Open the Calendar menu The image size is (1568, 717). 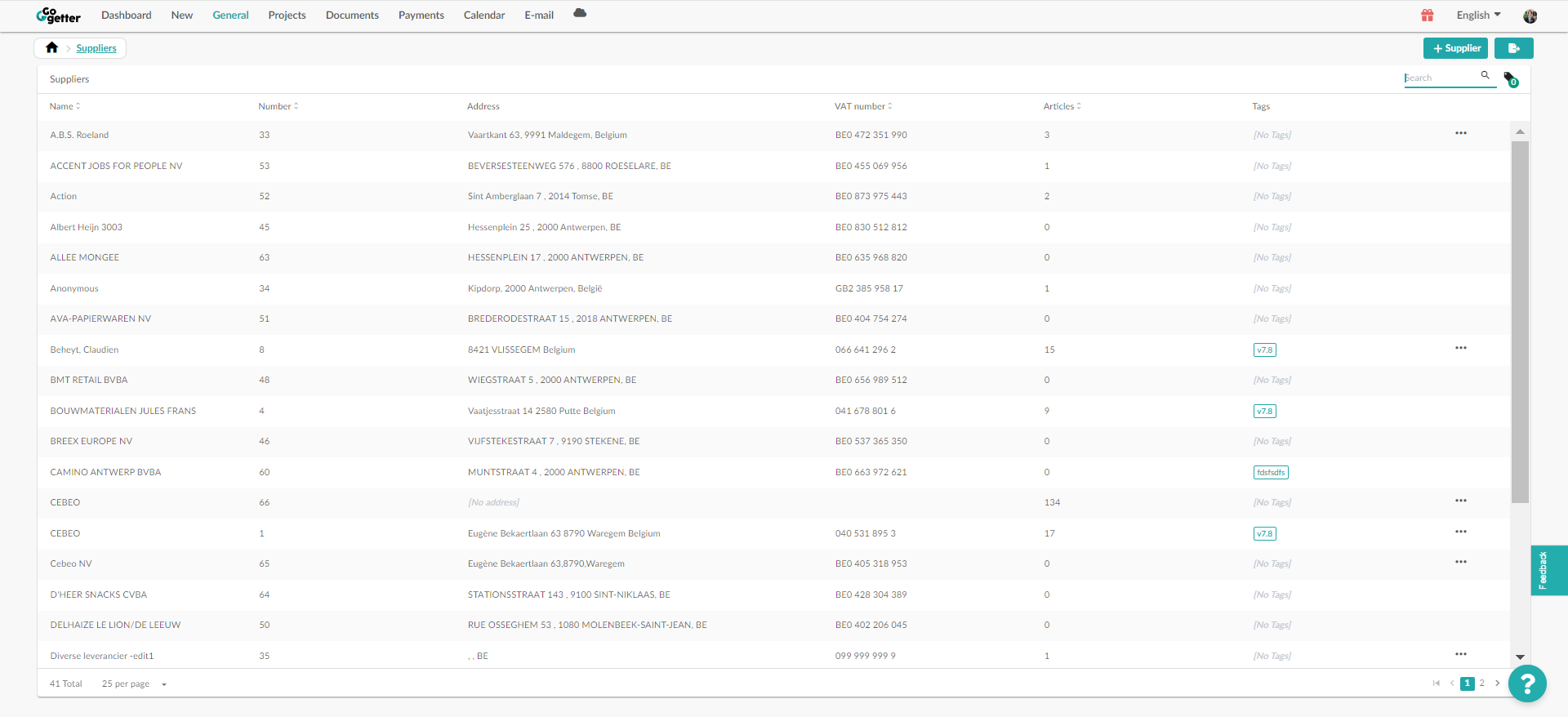(x=484, y=15)
